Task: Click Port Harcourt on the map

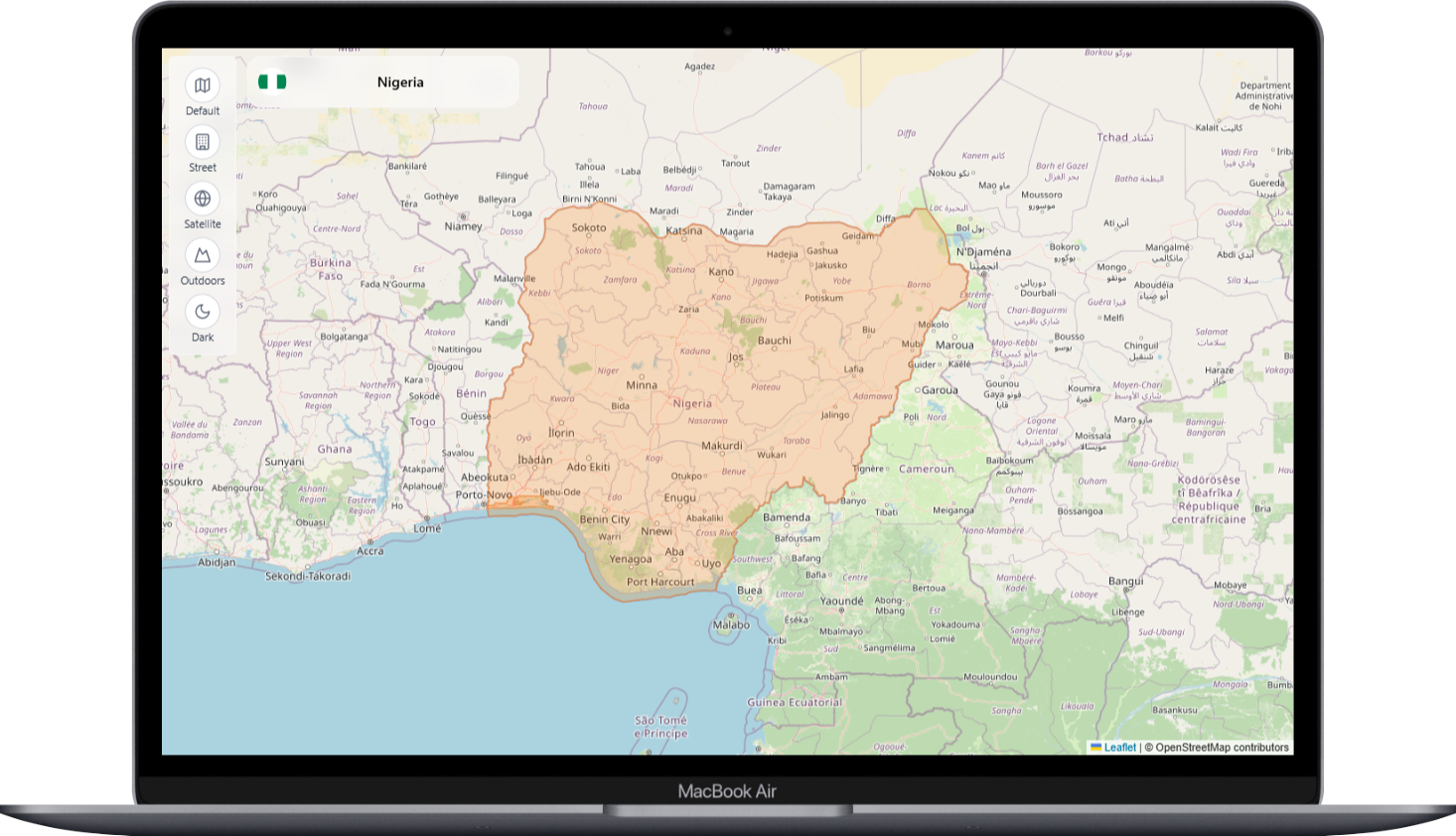Action: pos(662,581)
